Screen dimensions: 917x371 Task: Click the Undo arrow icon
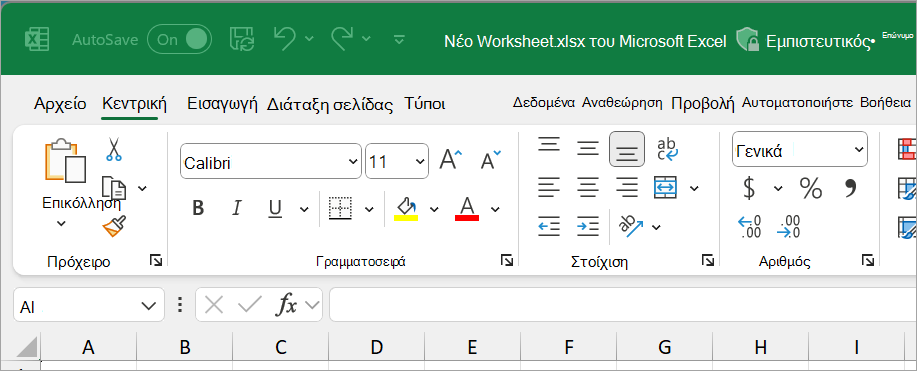pos(285,38)
